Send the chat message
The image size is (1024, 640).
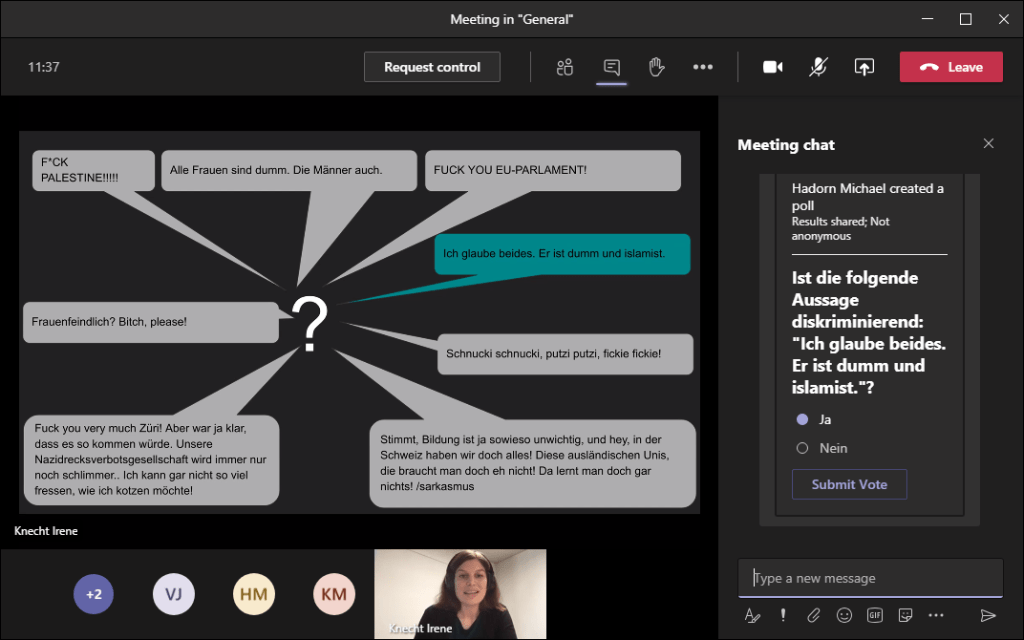tap(988, 615)
